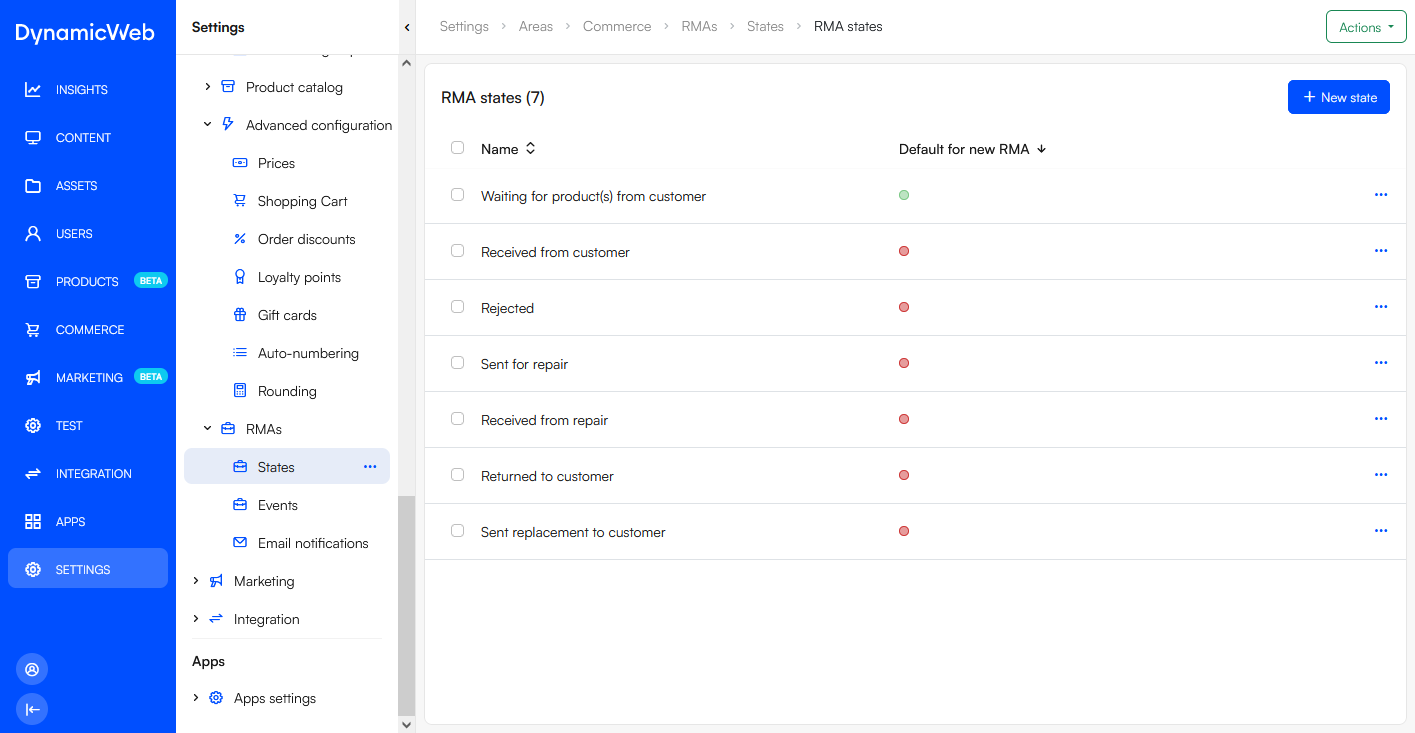This screenshot has width=1415, height=733.
Task: Click the Test gear icon
Action: coord(33,426)
